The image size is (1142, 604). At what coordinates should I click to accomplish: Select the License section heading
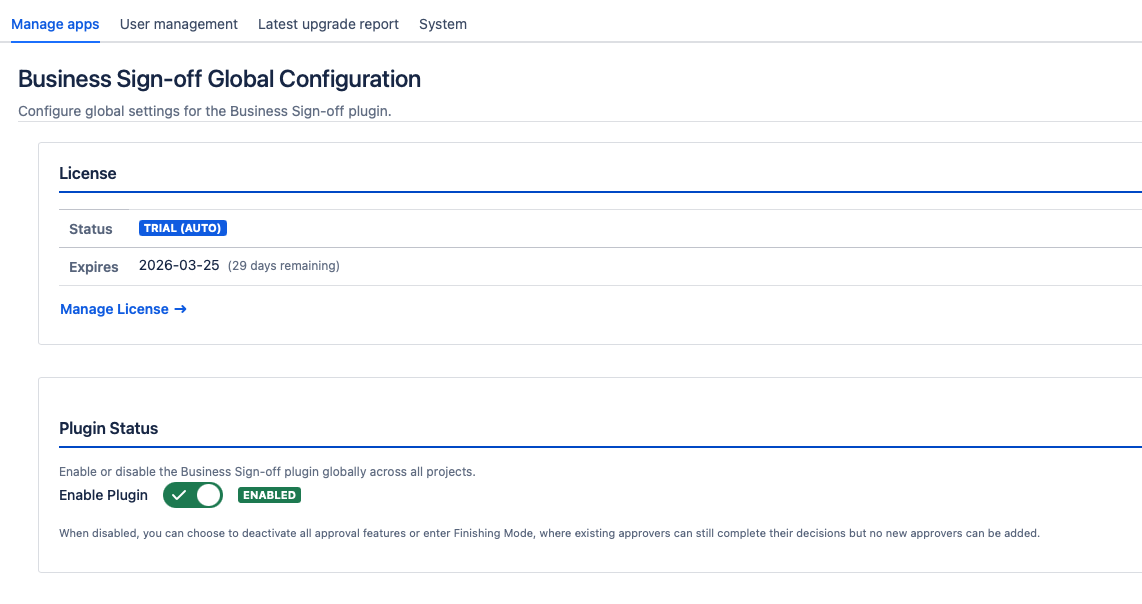click(88, 173)
